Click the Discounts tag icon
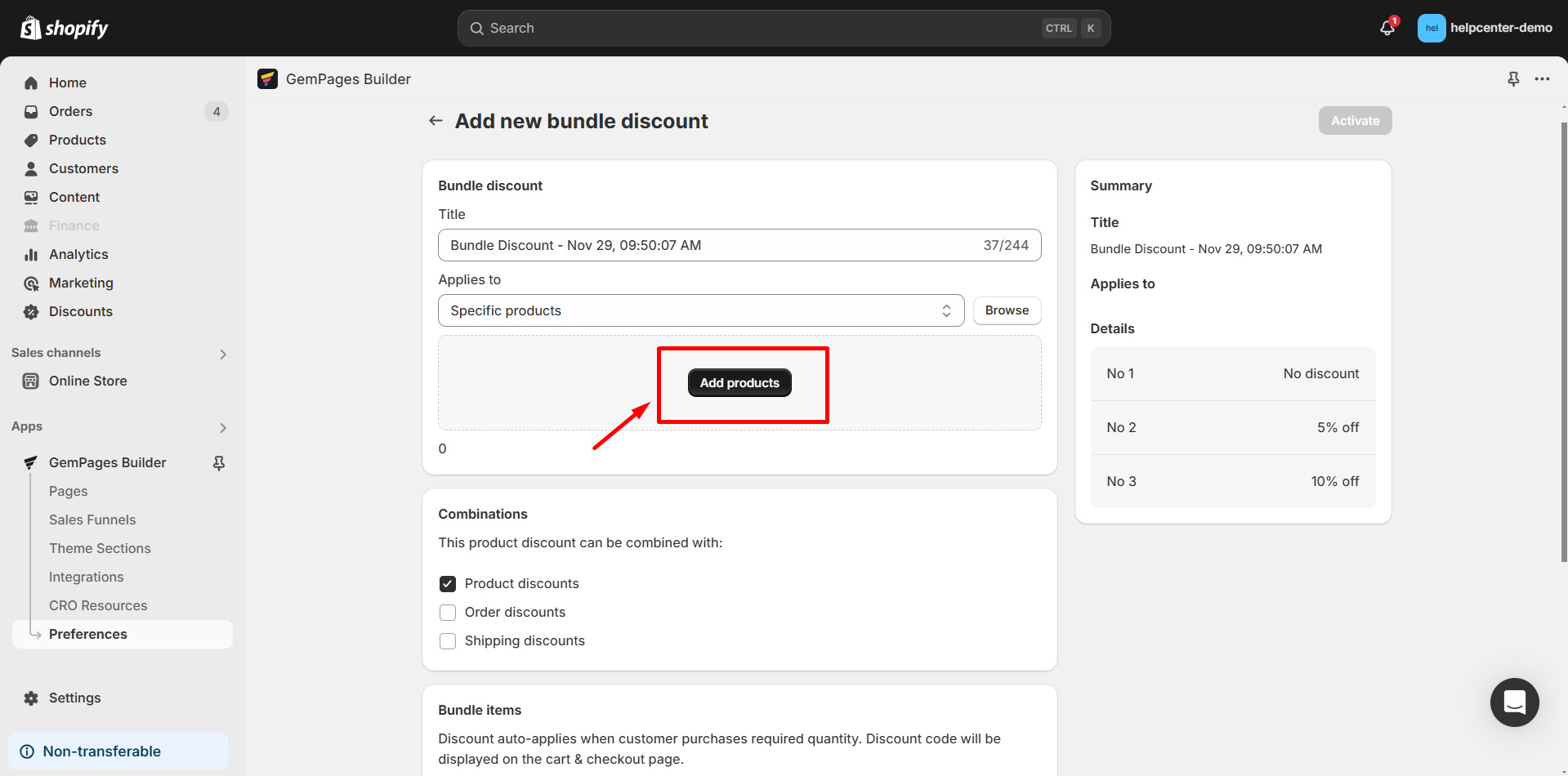 (30, 311)
